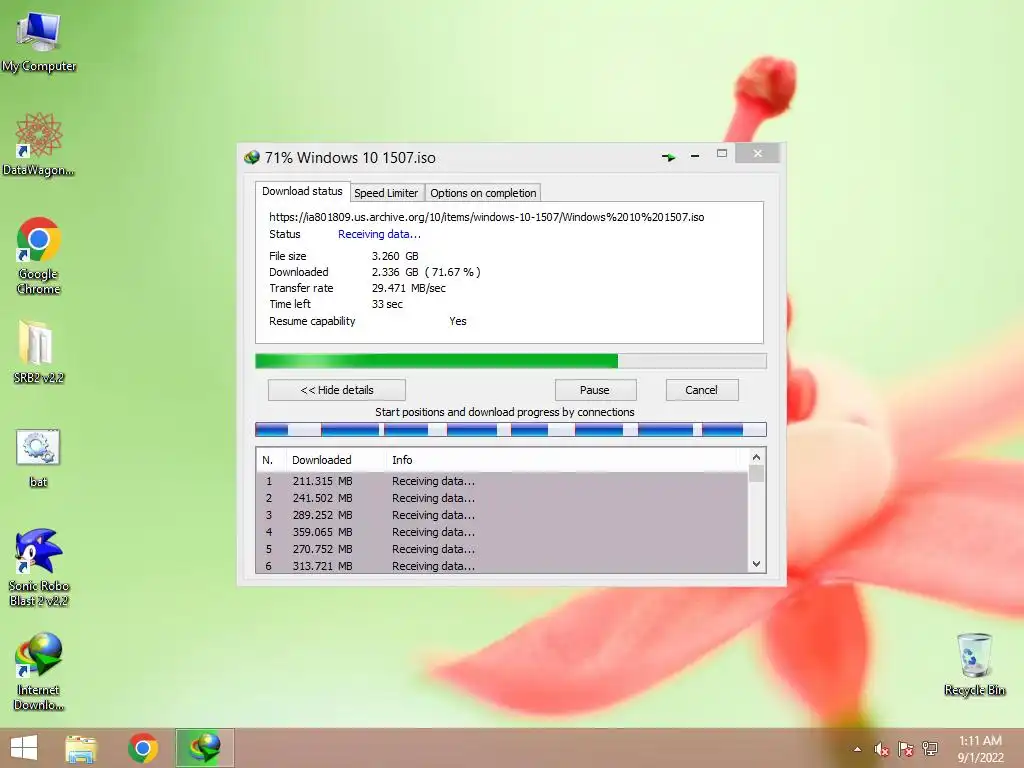Click the network tray icon

click(930, 749)
